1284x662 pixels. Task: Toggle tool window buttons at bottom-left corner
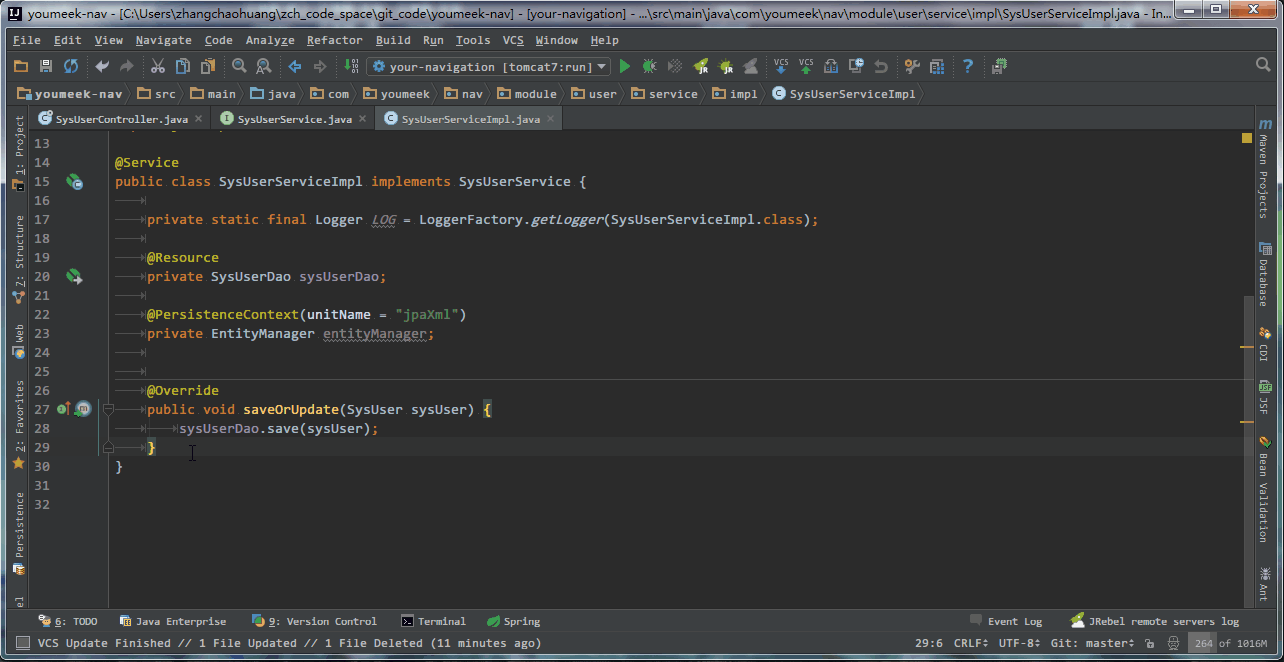(20, 643)
